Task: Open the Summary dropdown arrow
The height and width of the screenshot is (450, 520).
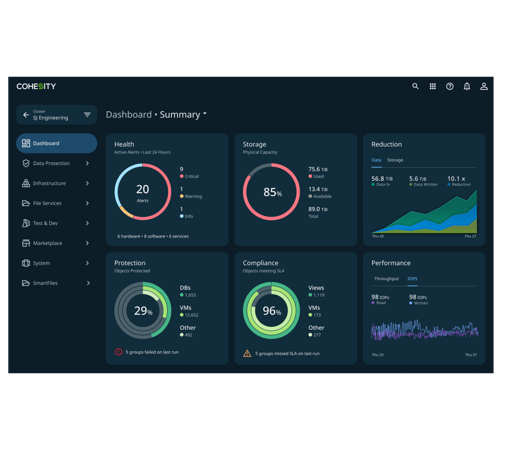Action: pos(205,114)
